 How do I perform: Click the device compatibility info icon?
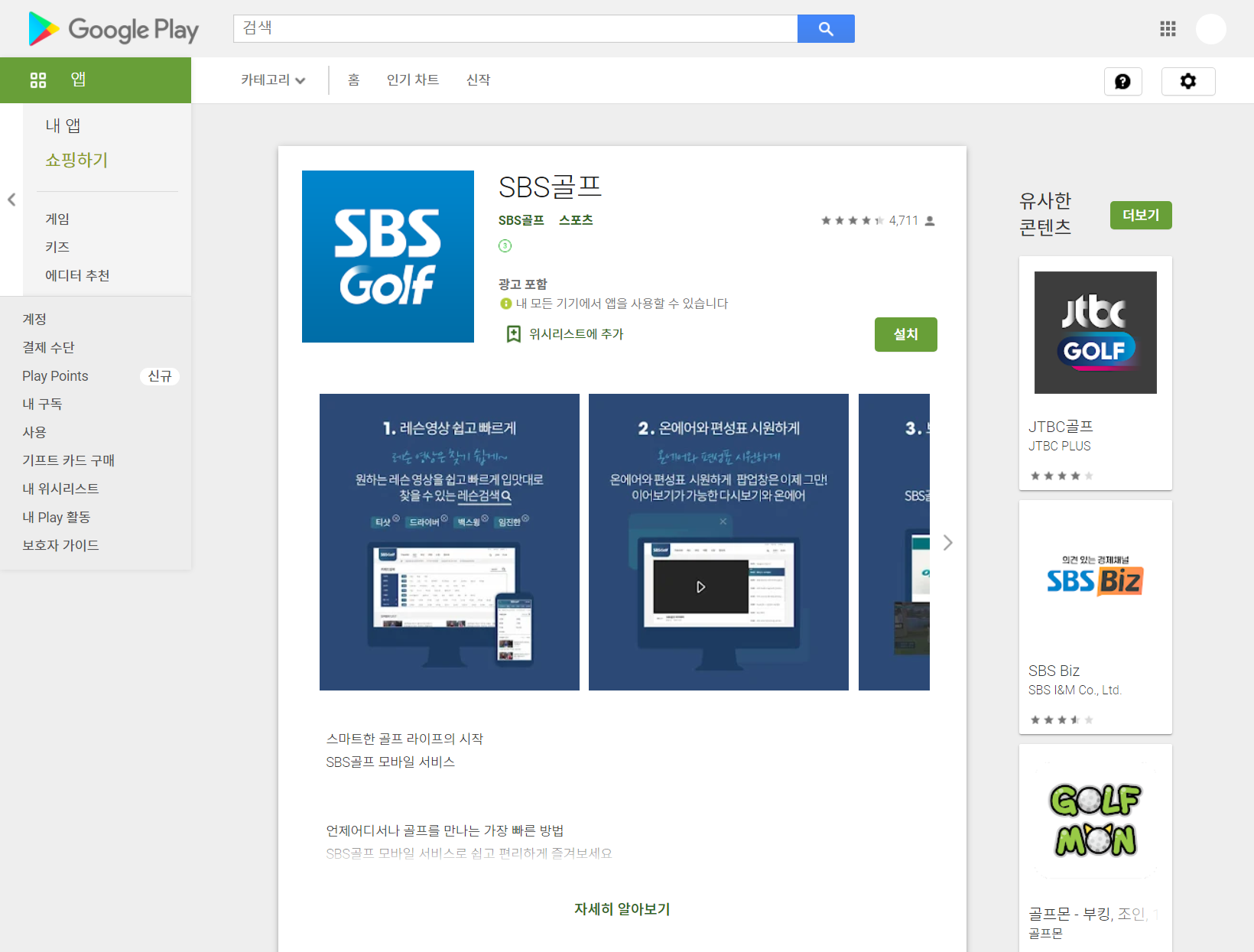505,304
